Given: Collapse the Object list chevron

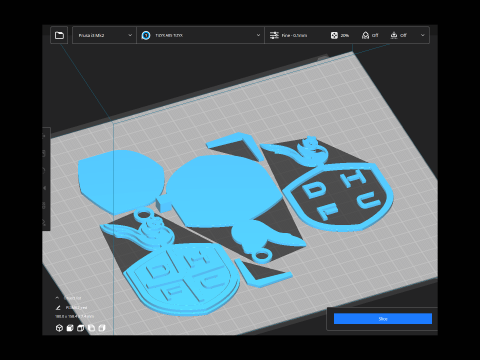Looking at the screenshot, I should tap(57, 298).
